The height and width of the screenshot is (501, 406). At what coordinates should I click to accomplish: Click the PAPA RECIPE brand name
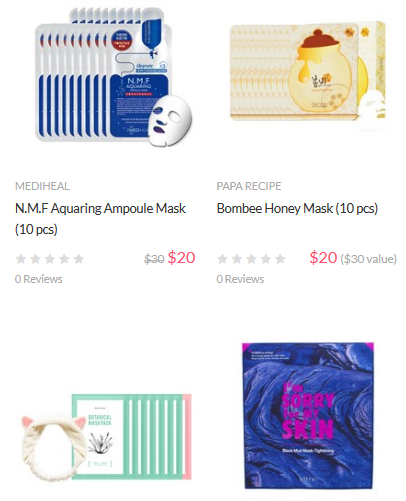[x=249, y=186]
